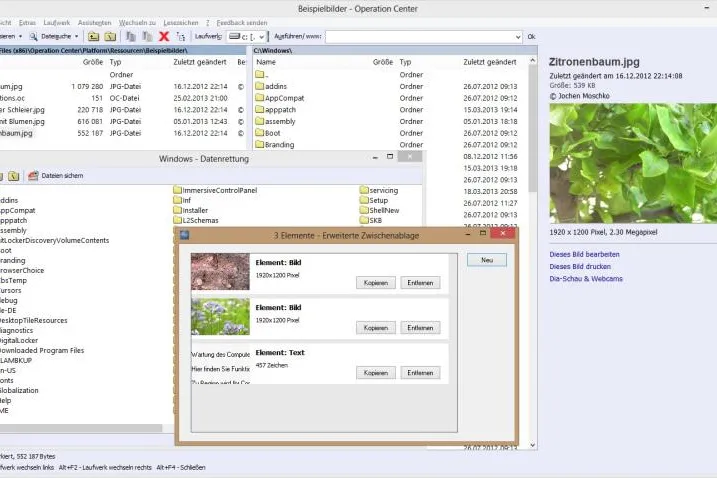This screenshot has width=717, height=478.
Task: Click the Neu button in clipboard window
Action: click(487, 260)
